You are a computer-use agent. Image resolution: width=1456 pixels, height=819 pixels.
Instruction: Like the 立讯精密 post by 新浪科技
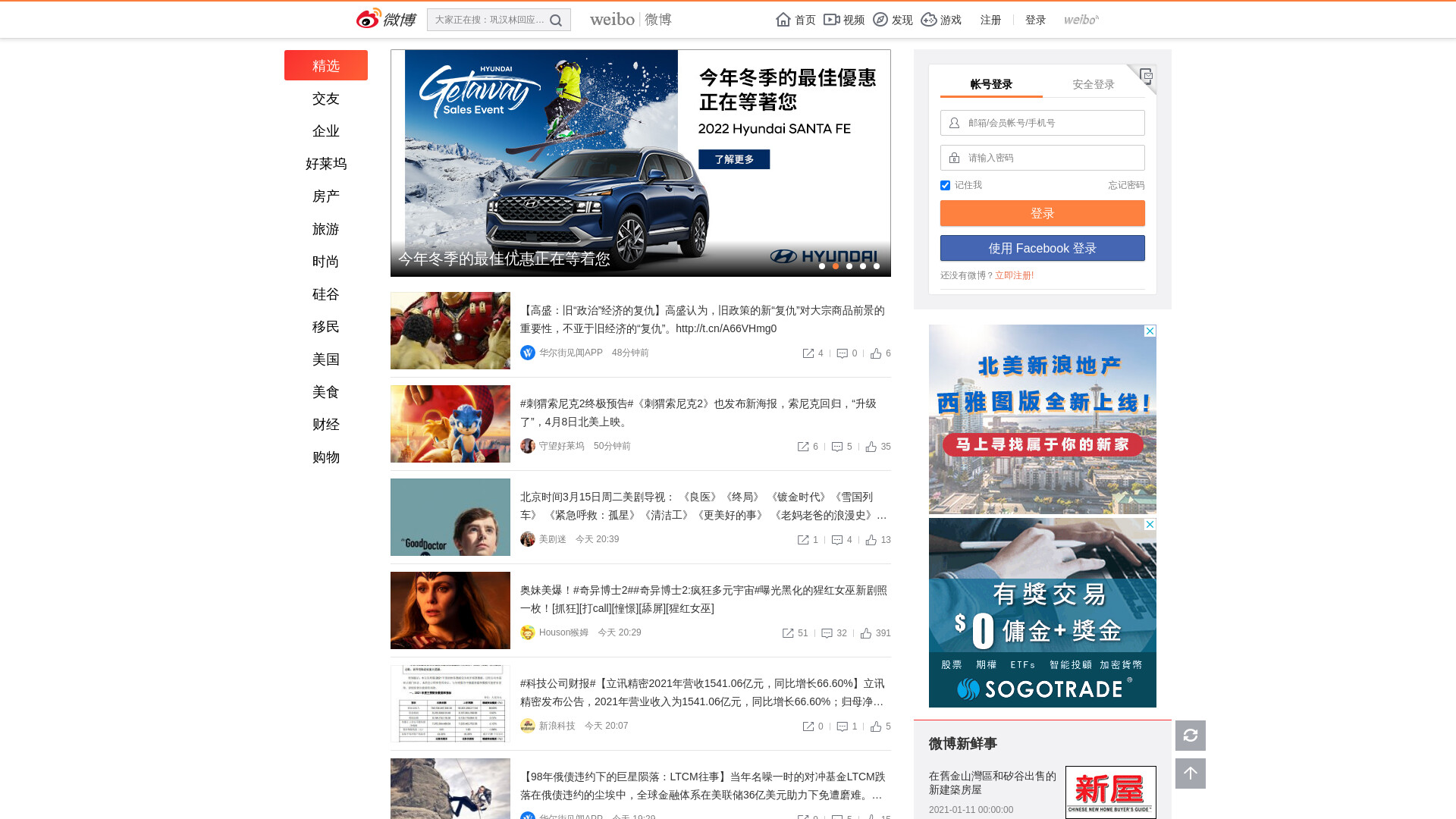[876, 726]
